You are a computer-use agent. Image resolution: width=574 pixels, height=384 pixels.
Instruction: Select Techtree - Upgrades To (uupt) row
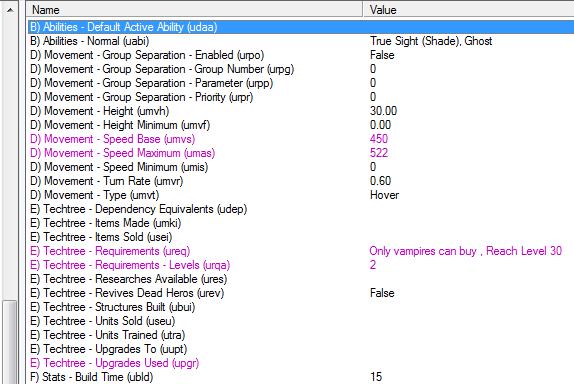point(301,349)
